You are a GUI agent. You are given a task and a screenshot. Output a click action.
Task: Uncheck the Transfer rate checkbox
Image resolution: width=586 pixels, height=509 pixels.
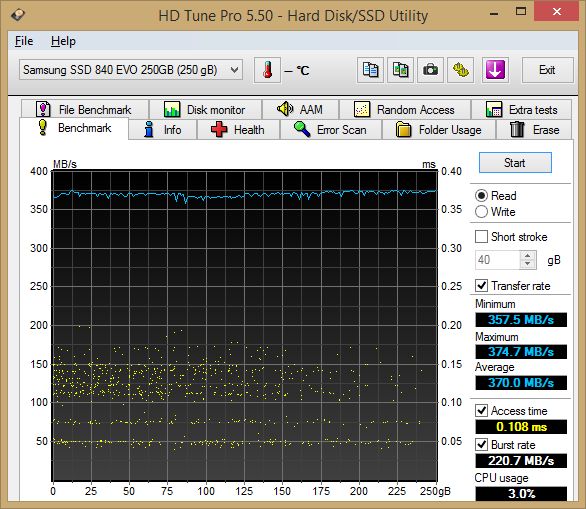tap(481, 286)
